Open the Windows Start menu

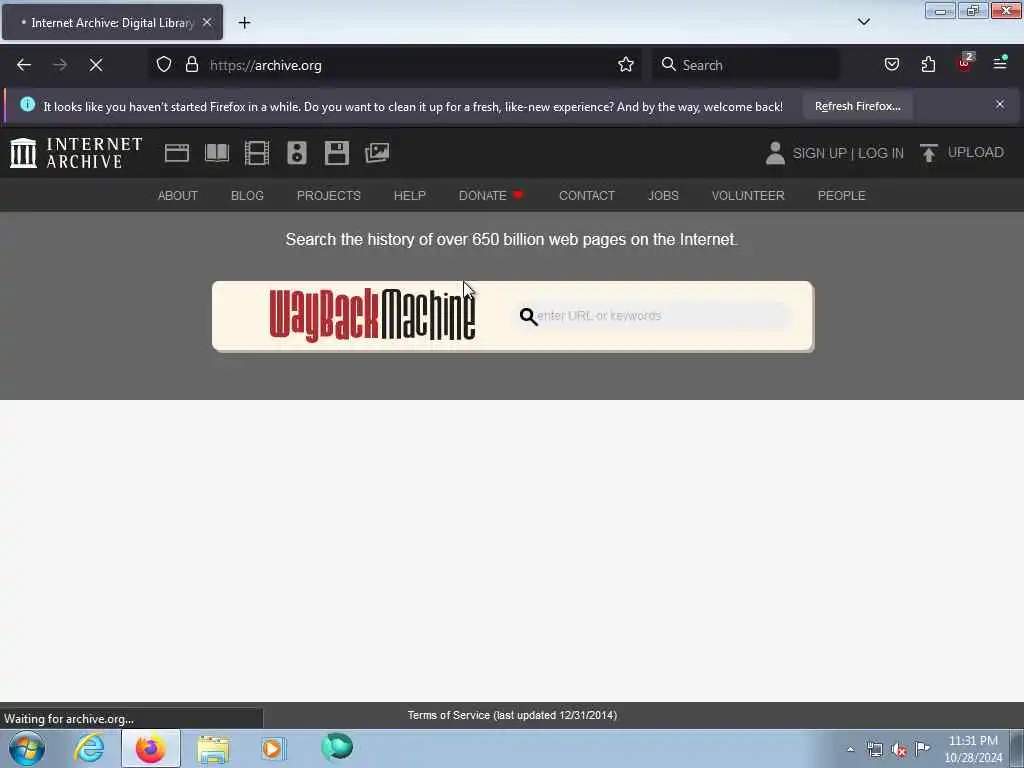[27, 748]
